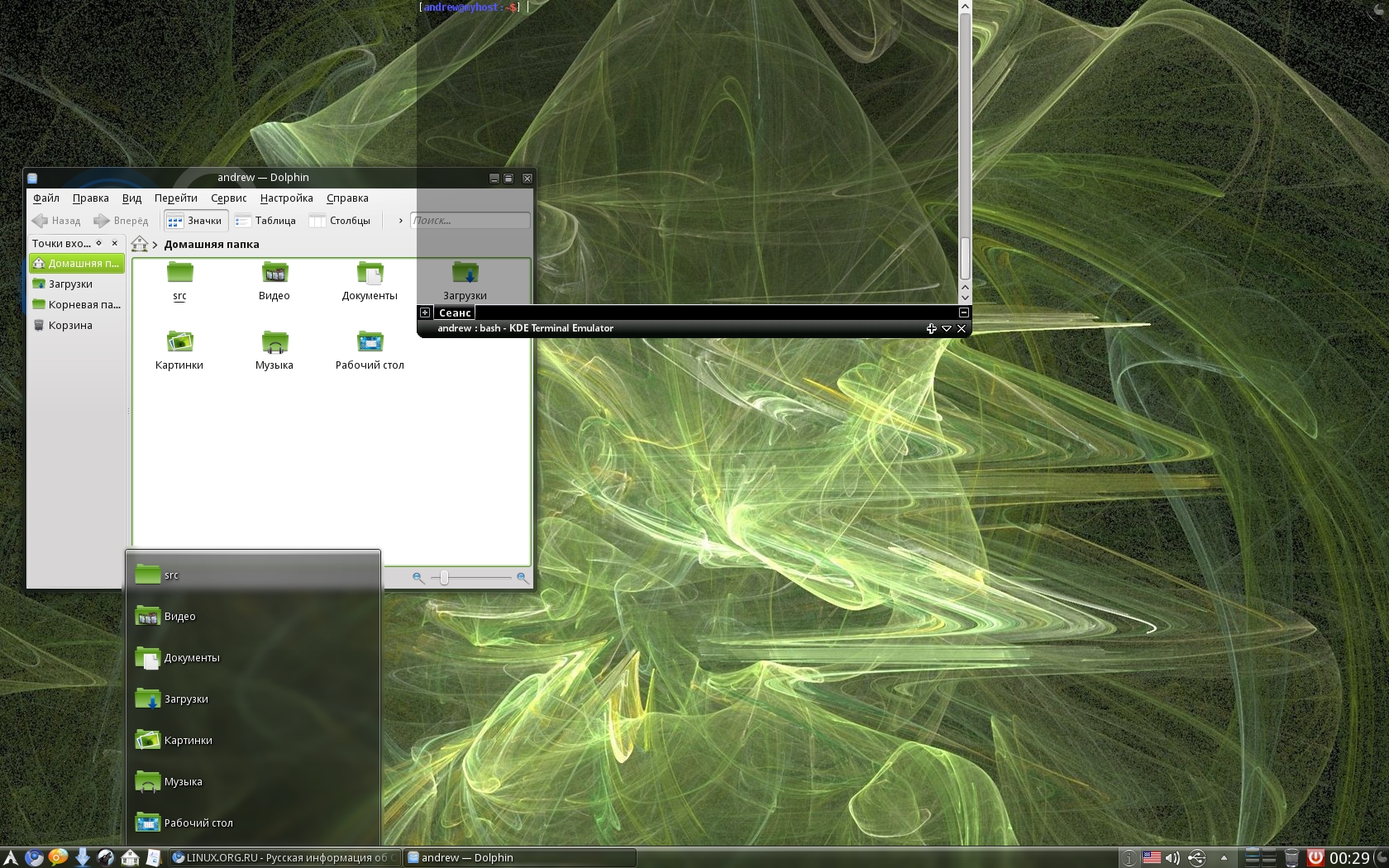Expand the toolbar overflow chevron
Screen dimensions: 1389x868
click(x=400, y=221)
